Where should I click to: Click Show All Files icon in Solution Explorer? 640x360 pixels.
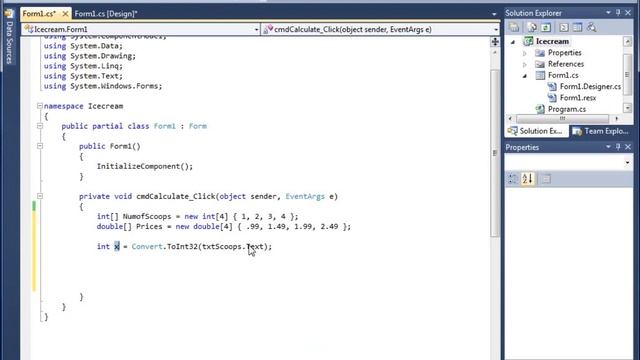pyautogui.click(x=532, y=27)
